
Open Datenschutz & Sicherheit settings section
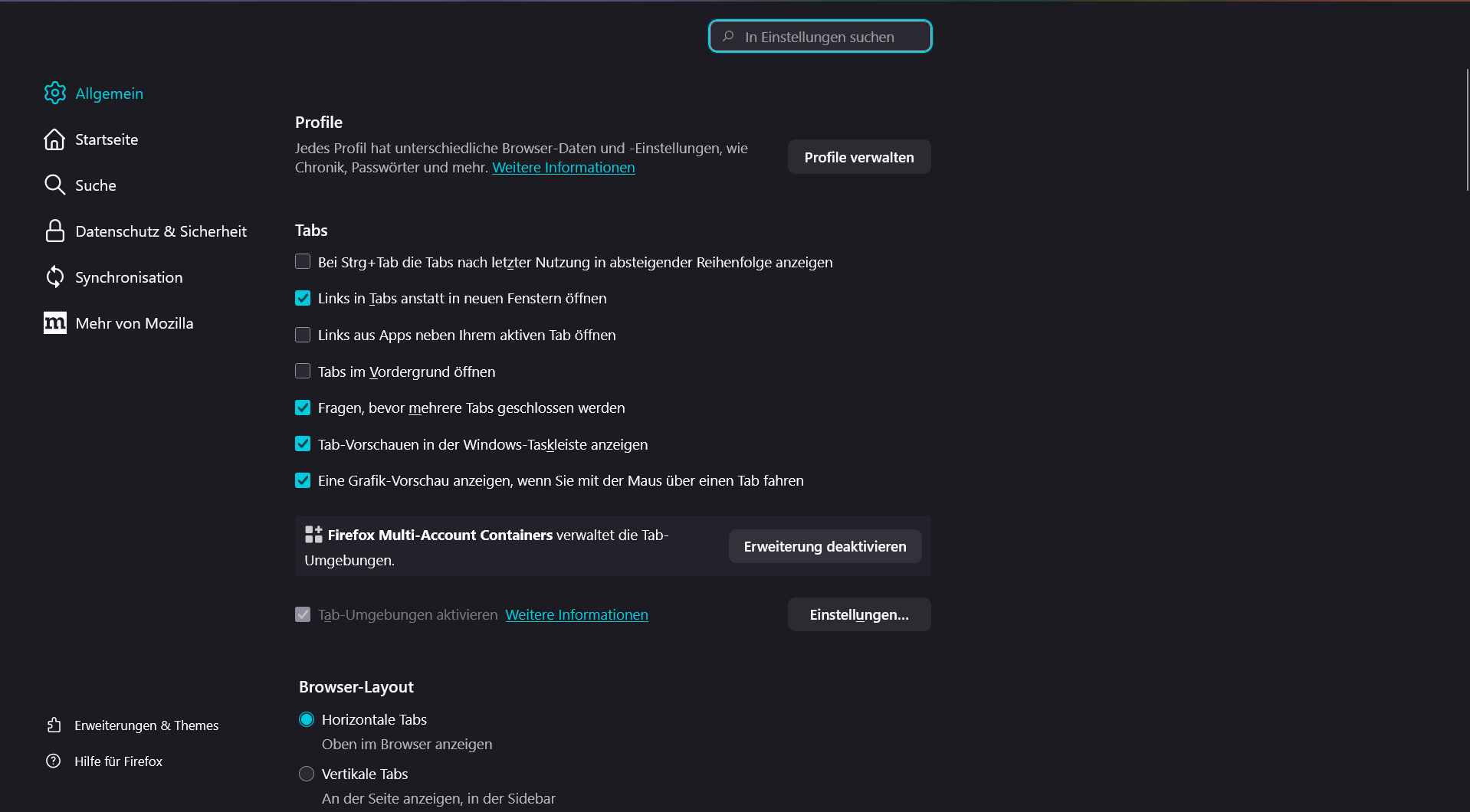(160, 231)
